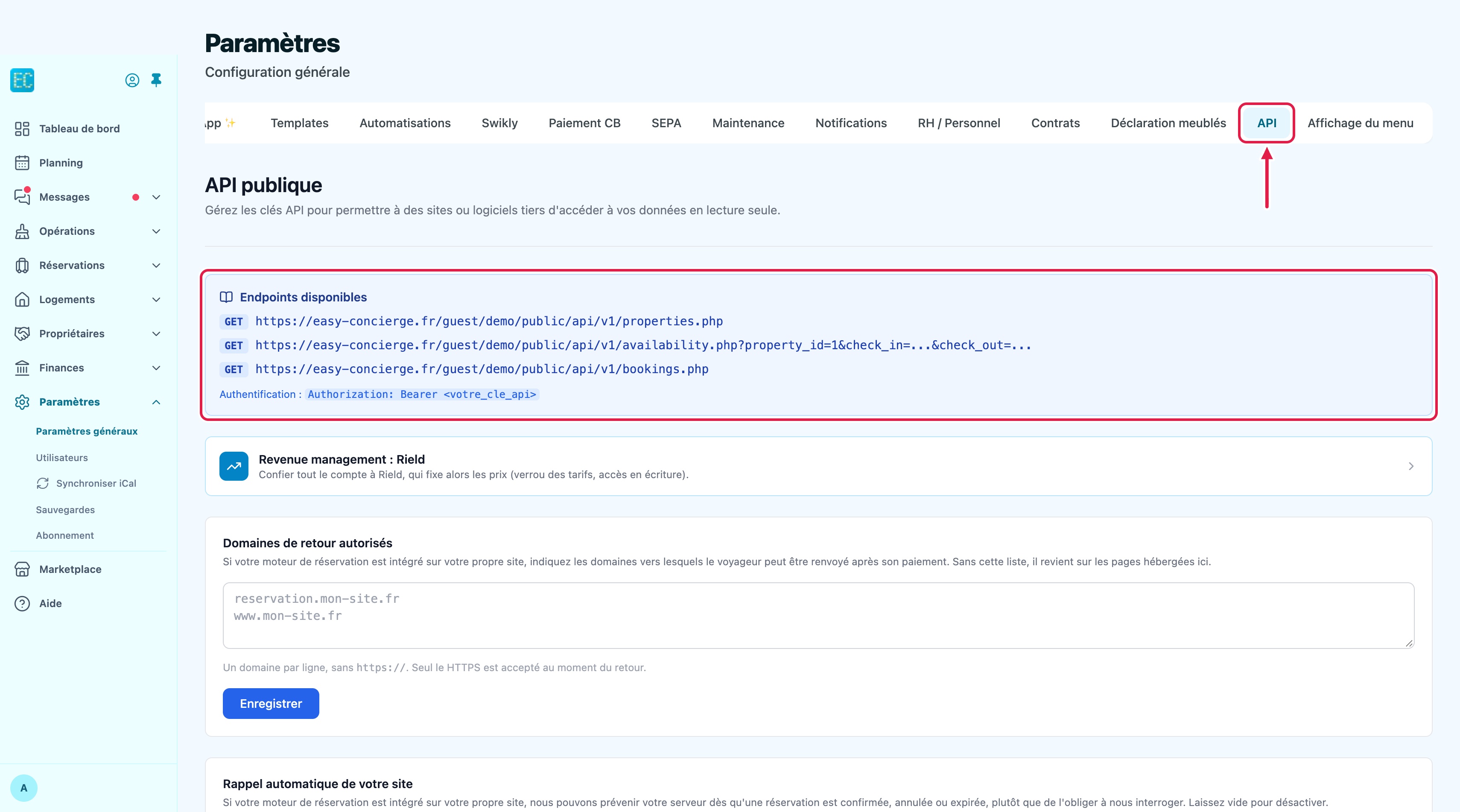Click the book icon beside Endpoints disponibles

[226, 297]
